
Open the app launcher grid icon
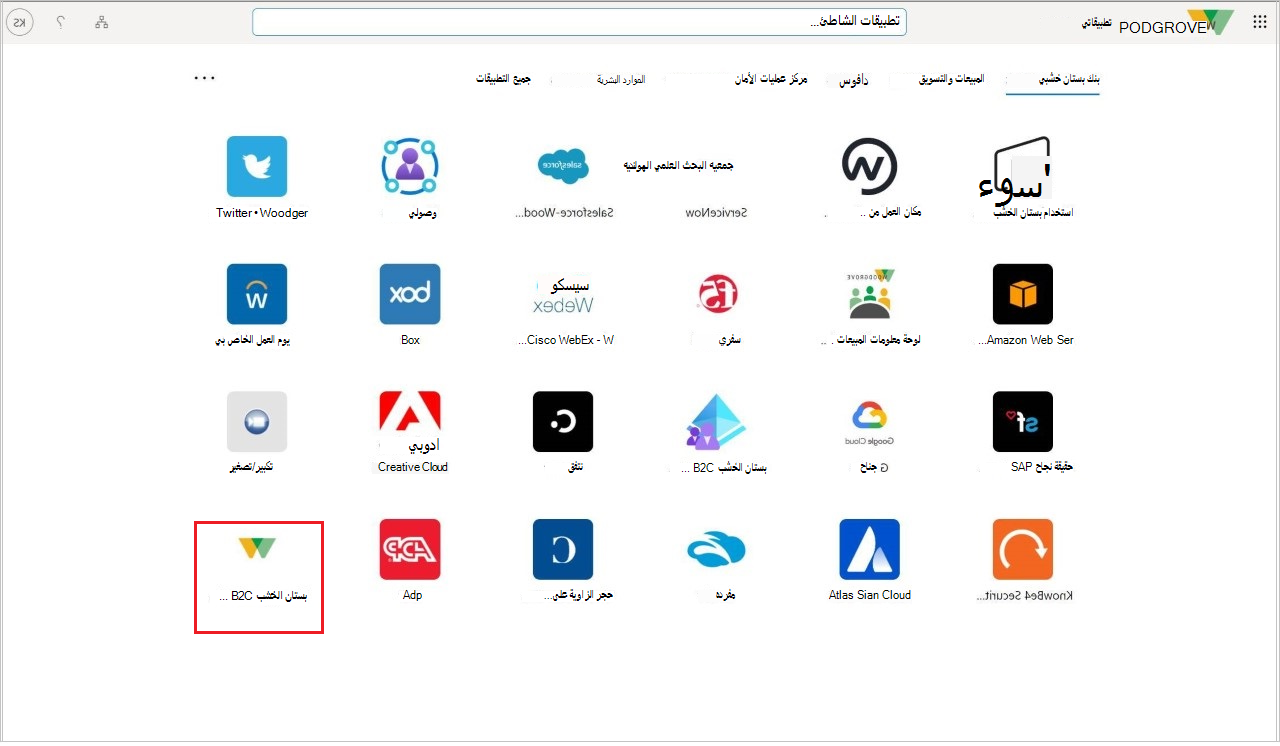coord(1260,21)
